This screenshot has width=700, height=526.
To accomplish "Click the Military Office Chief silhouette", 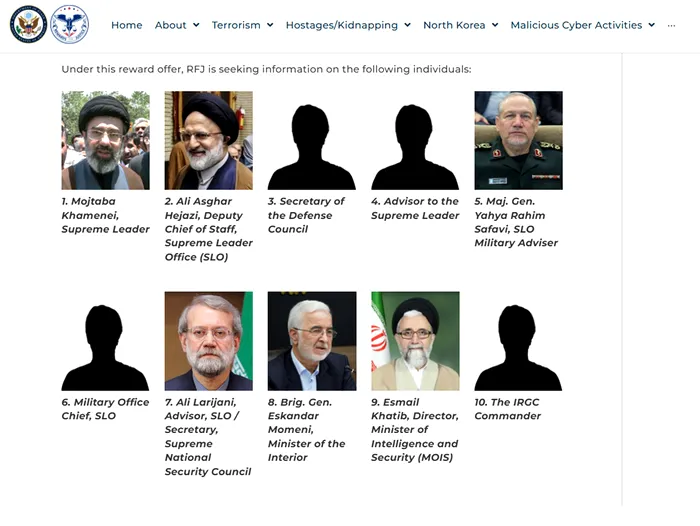I will tap(105, 348).
